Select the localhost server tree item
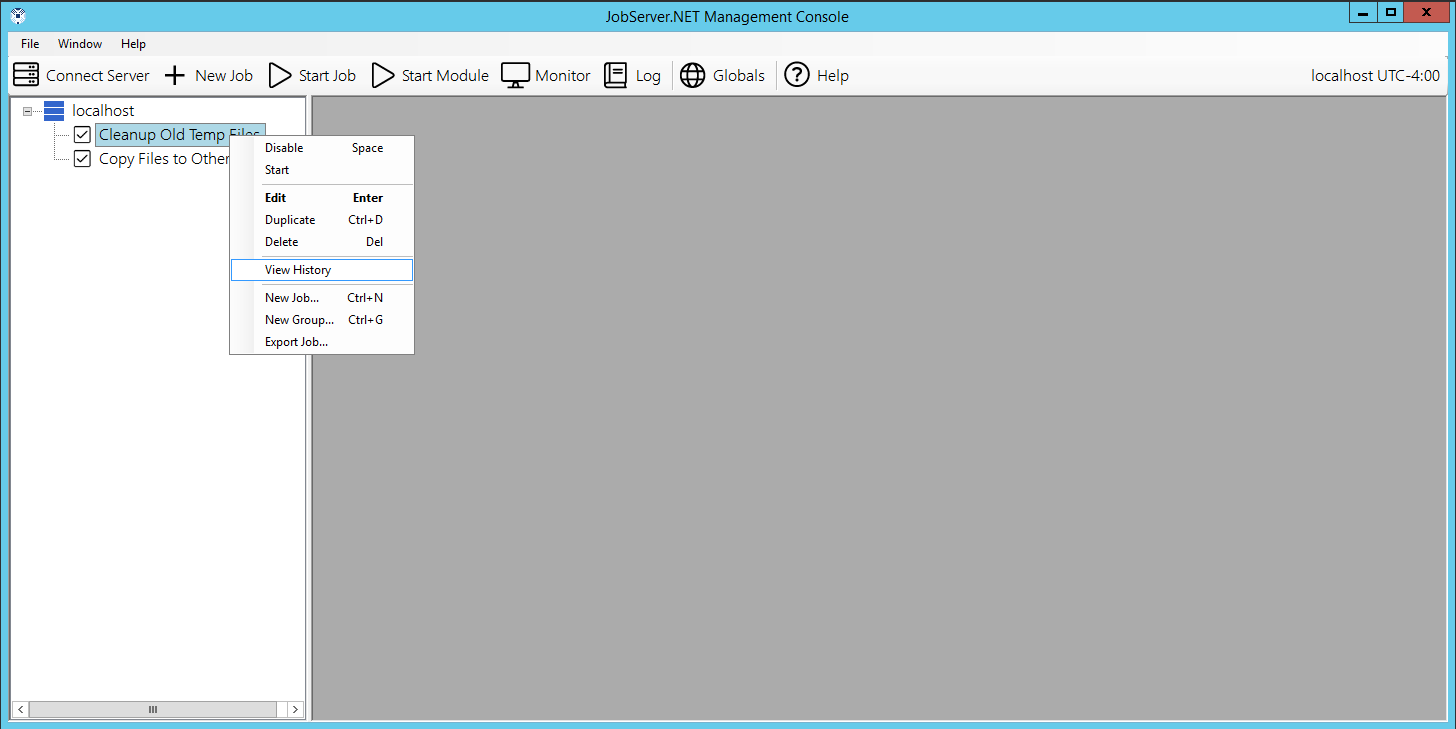The image size is (1456, 729). tap(103, 111)
